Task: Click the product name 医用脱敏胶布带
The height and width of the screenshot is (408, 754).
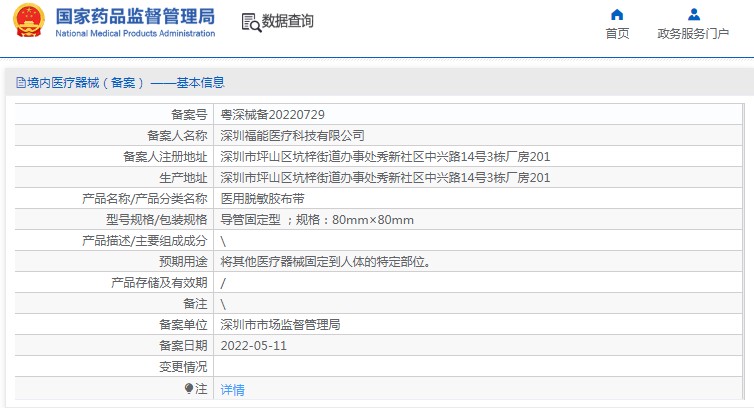Action: point(257,199)
